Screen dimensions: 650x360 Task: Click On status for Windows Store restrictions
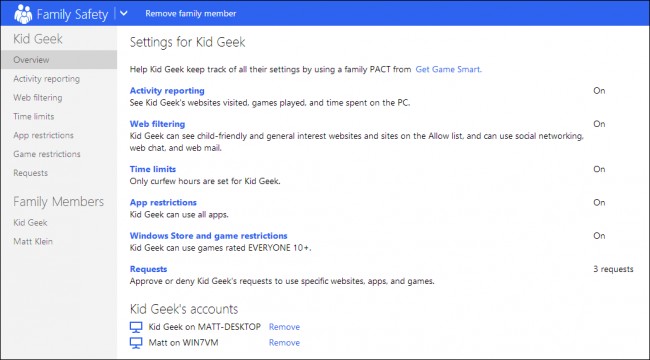(x=599, y=236)
